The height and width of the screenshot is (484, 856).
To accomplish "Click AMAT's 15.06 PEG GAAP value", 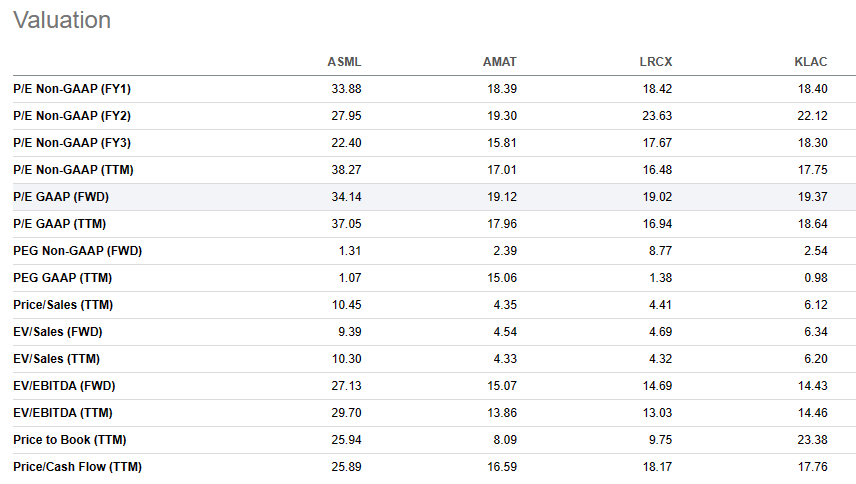I will tap(501, 278).
